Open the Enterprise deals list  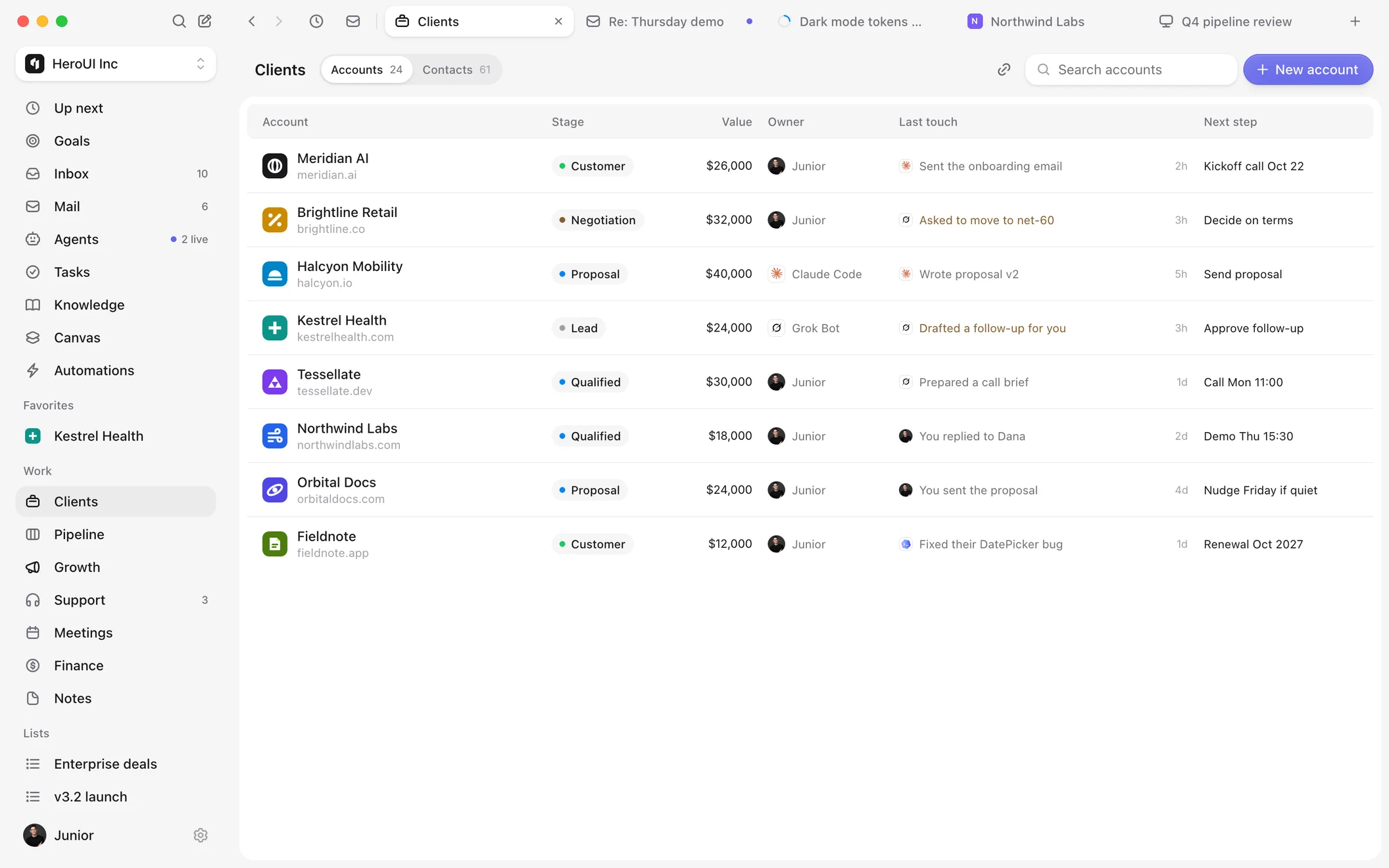[116, 764]
